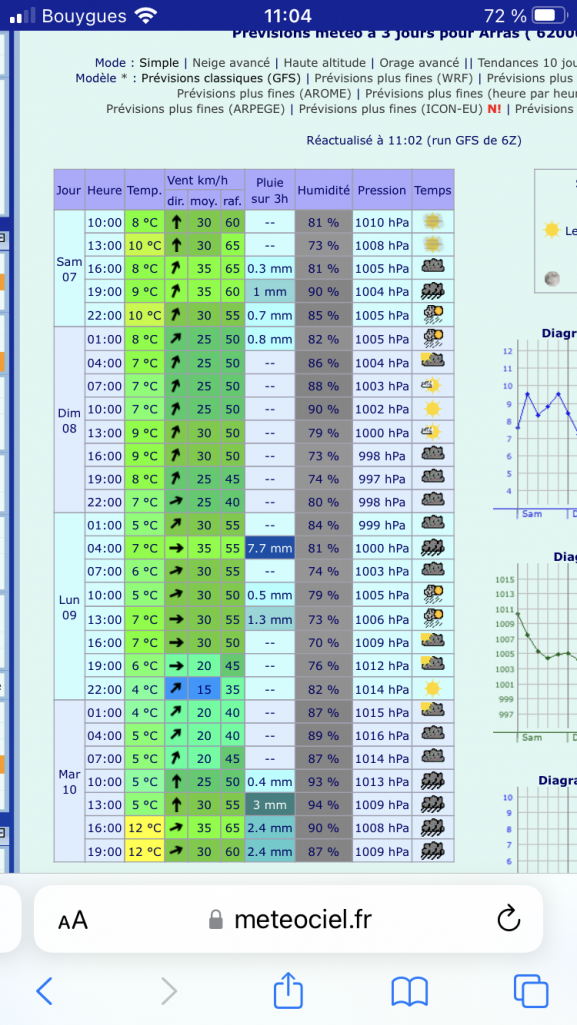
Task: Click the 3 mm rain cell
Action: pos(270,805)
